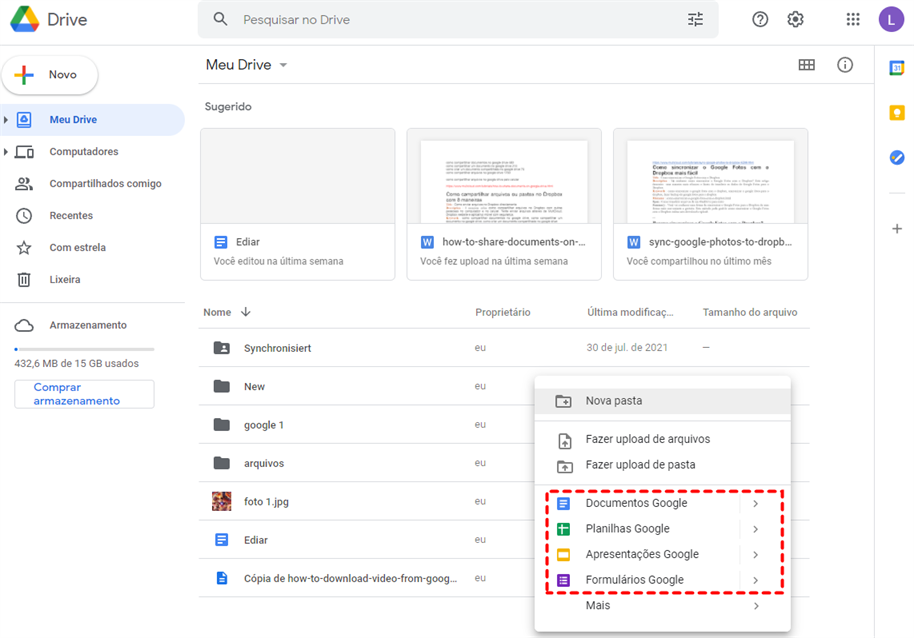Expand Formulários Google submenu arrow

pos(755,580)
